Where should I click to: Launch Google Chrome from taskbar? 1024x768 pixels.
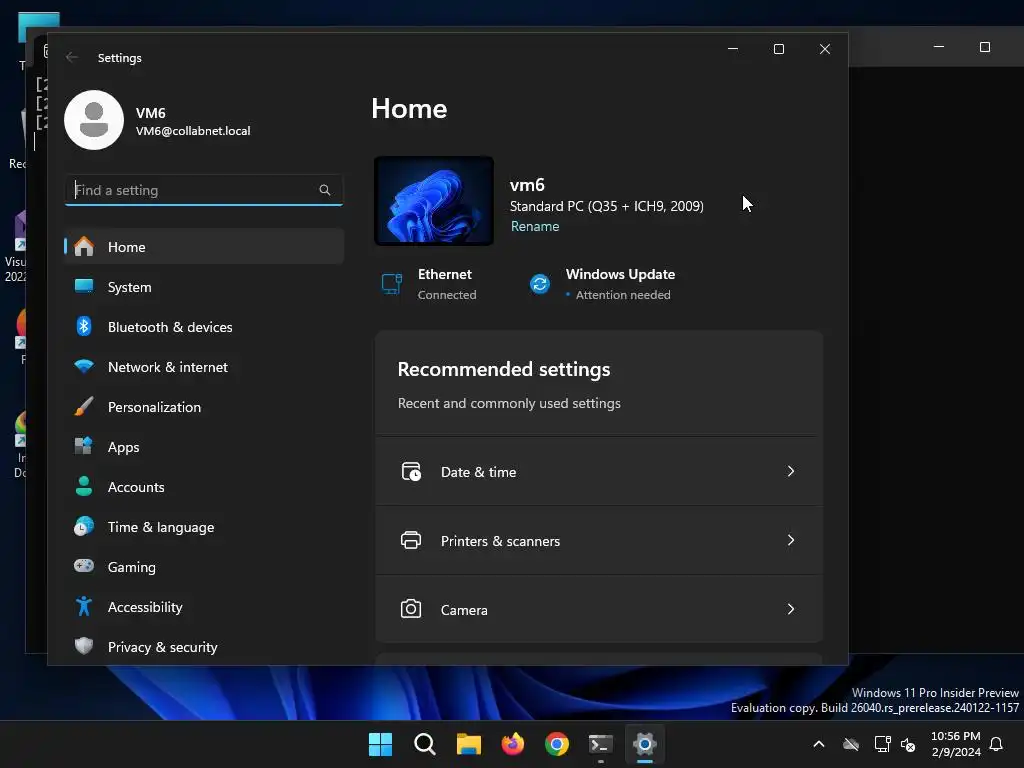(x=556, y=744)
